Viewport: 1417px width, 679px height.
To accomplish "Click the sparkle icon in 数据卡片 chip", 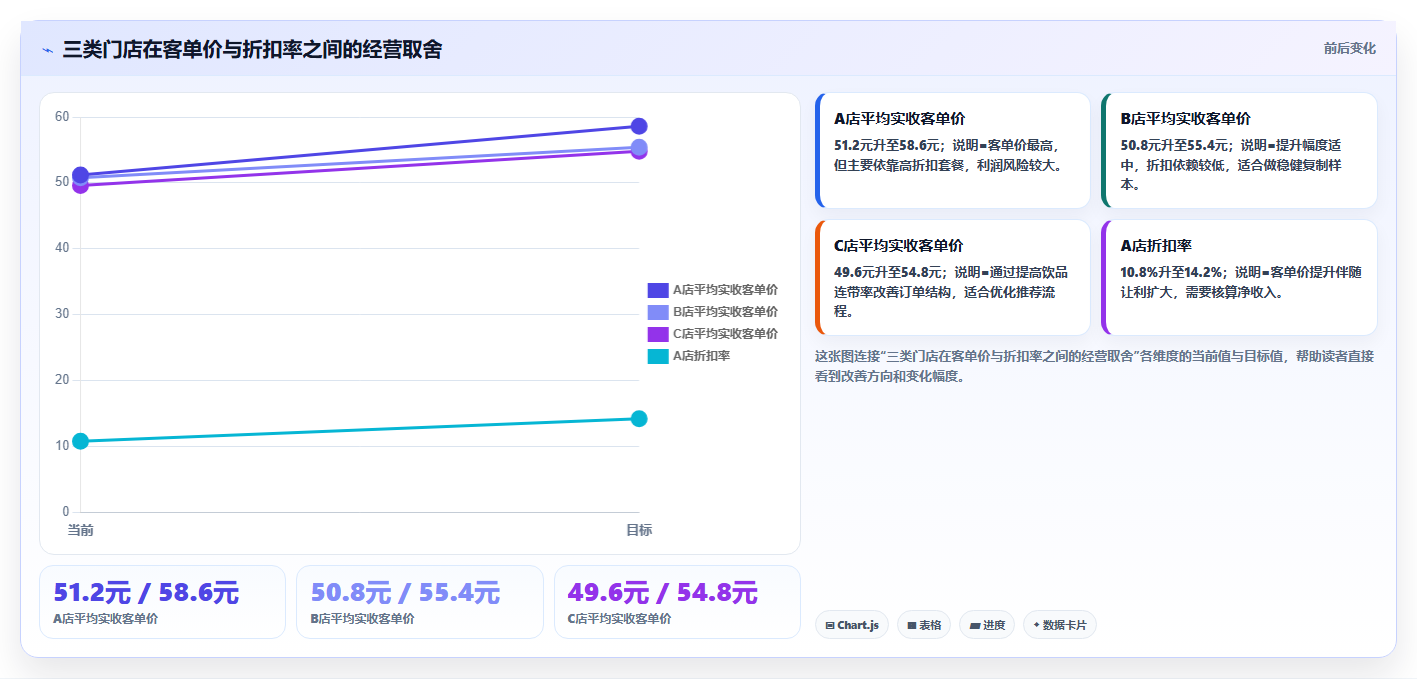I will (x=1036, y=626).
